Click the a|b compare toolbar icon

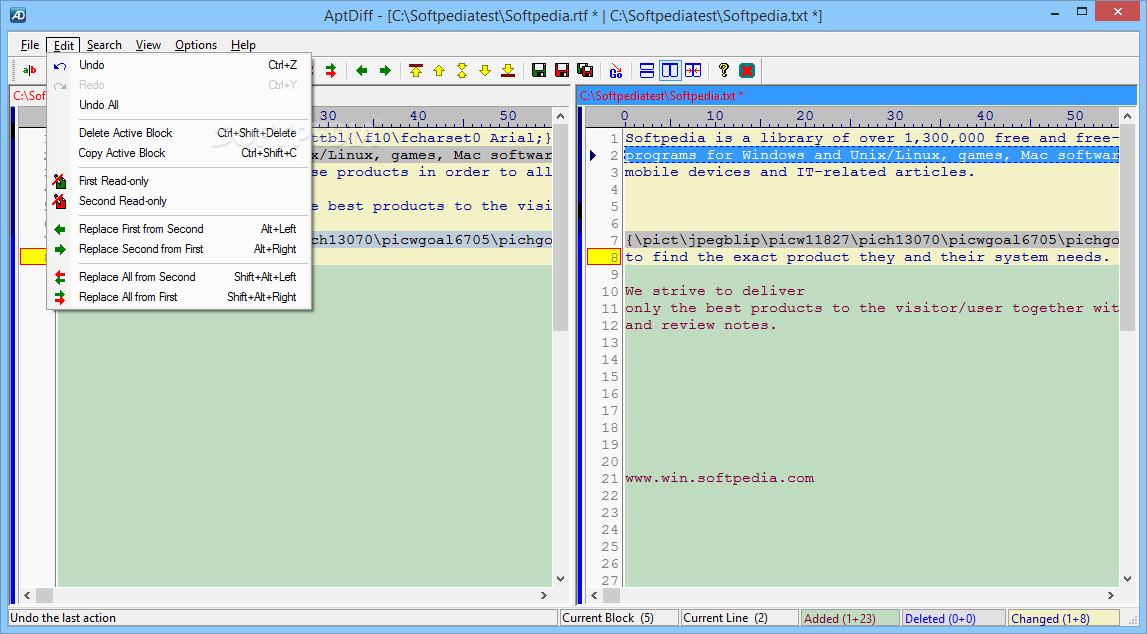29,70
